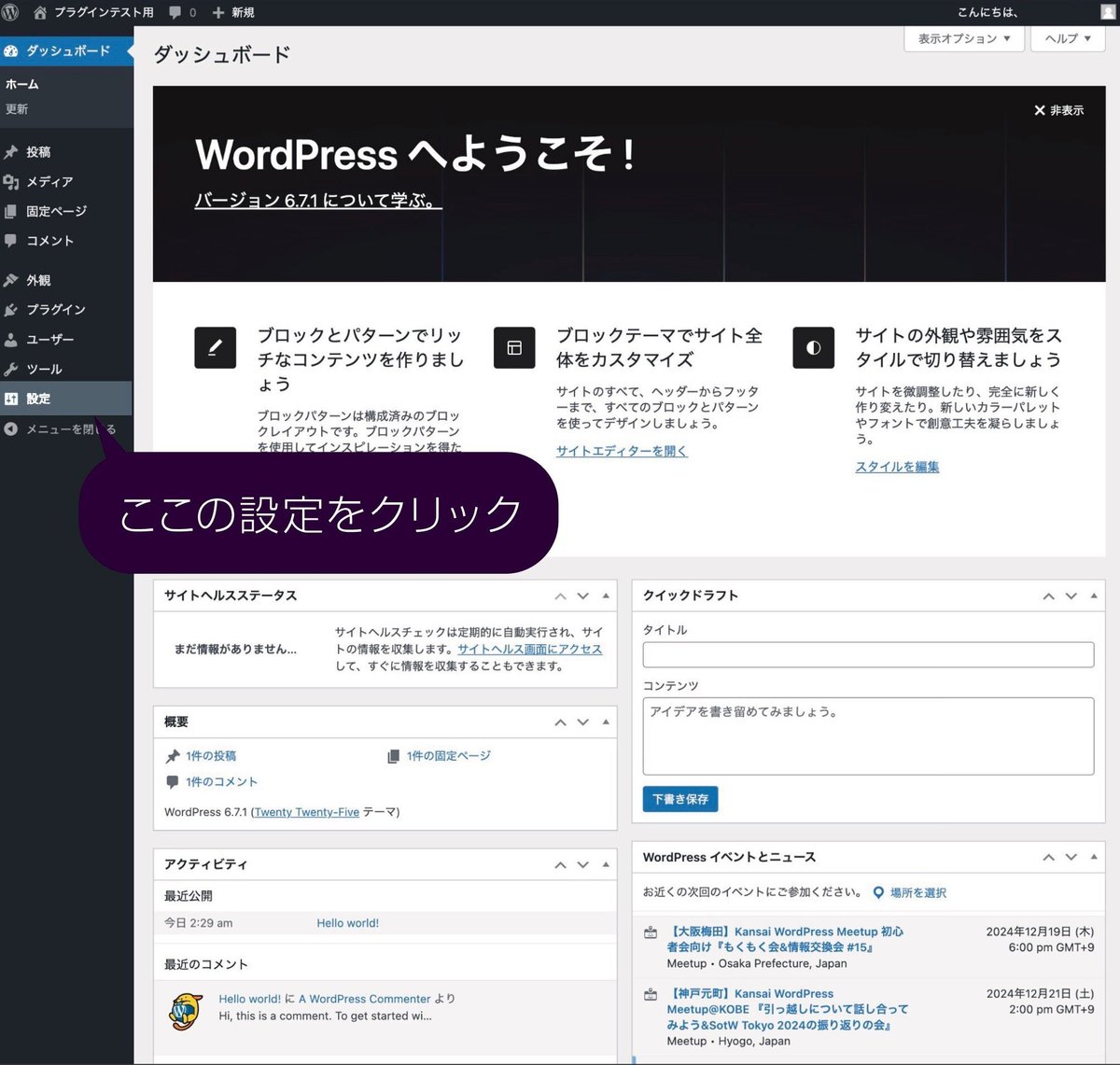This screenshot has width=1120, height=1065.
Task: Click the block theme layout icon
Action: coord(514,347)
